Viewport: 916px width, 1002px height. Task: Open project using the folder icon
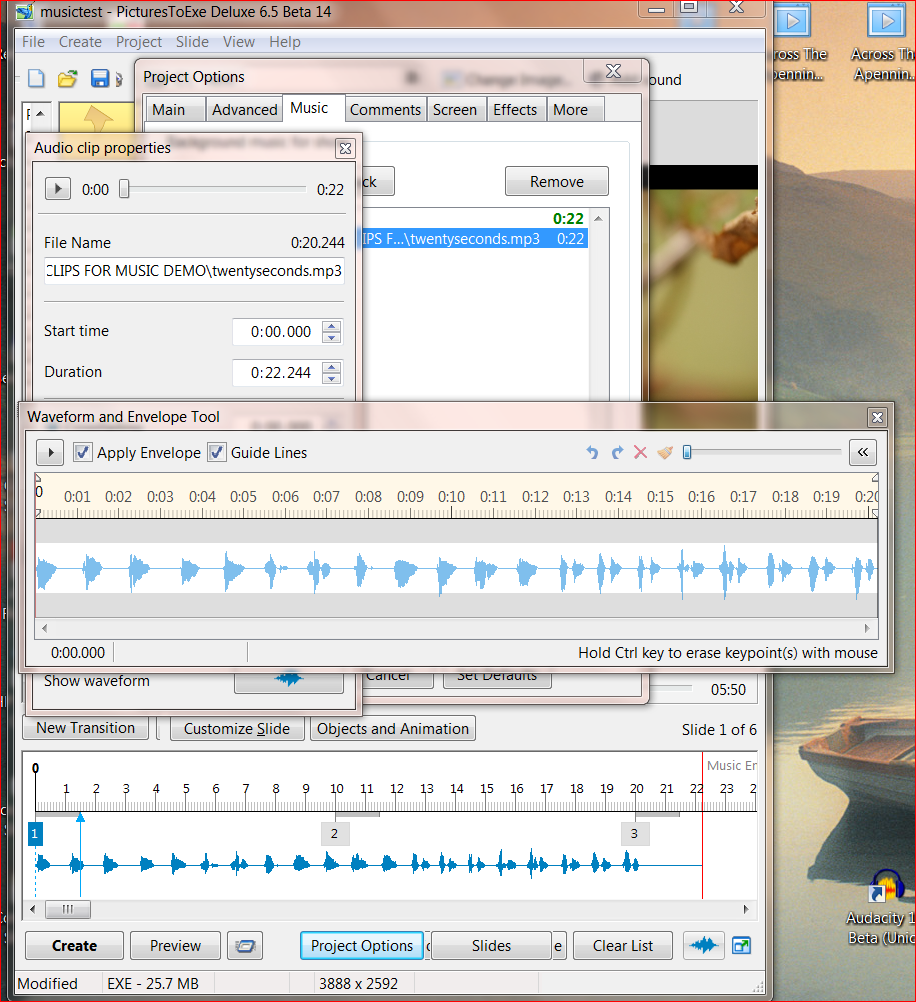(67, 79)
